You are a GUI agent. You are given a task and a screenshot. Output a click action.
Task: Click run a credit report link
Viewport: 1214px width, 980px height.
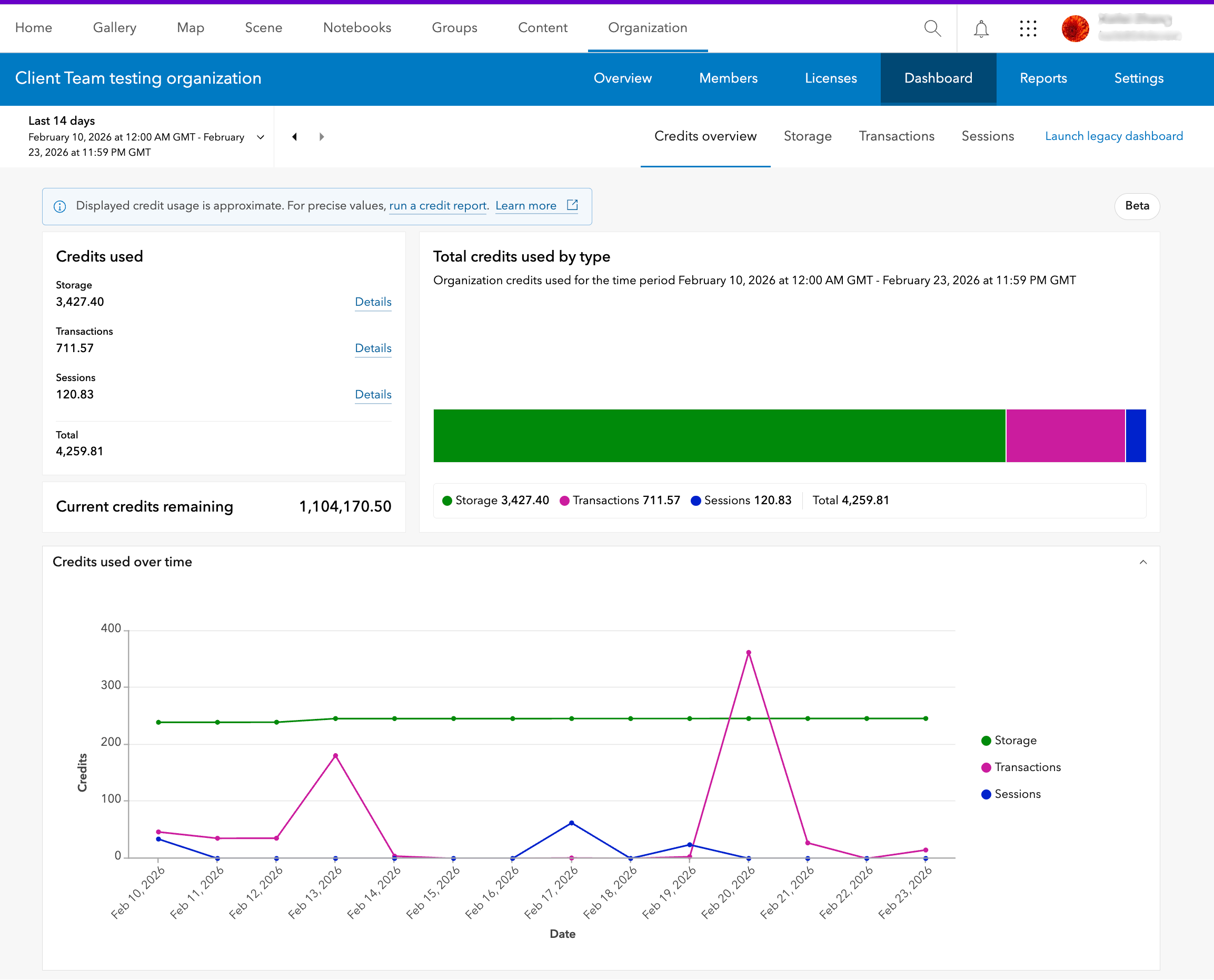(437, 206)
